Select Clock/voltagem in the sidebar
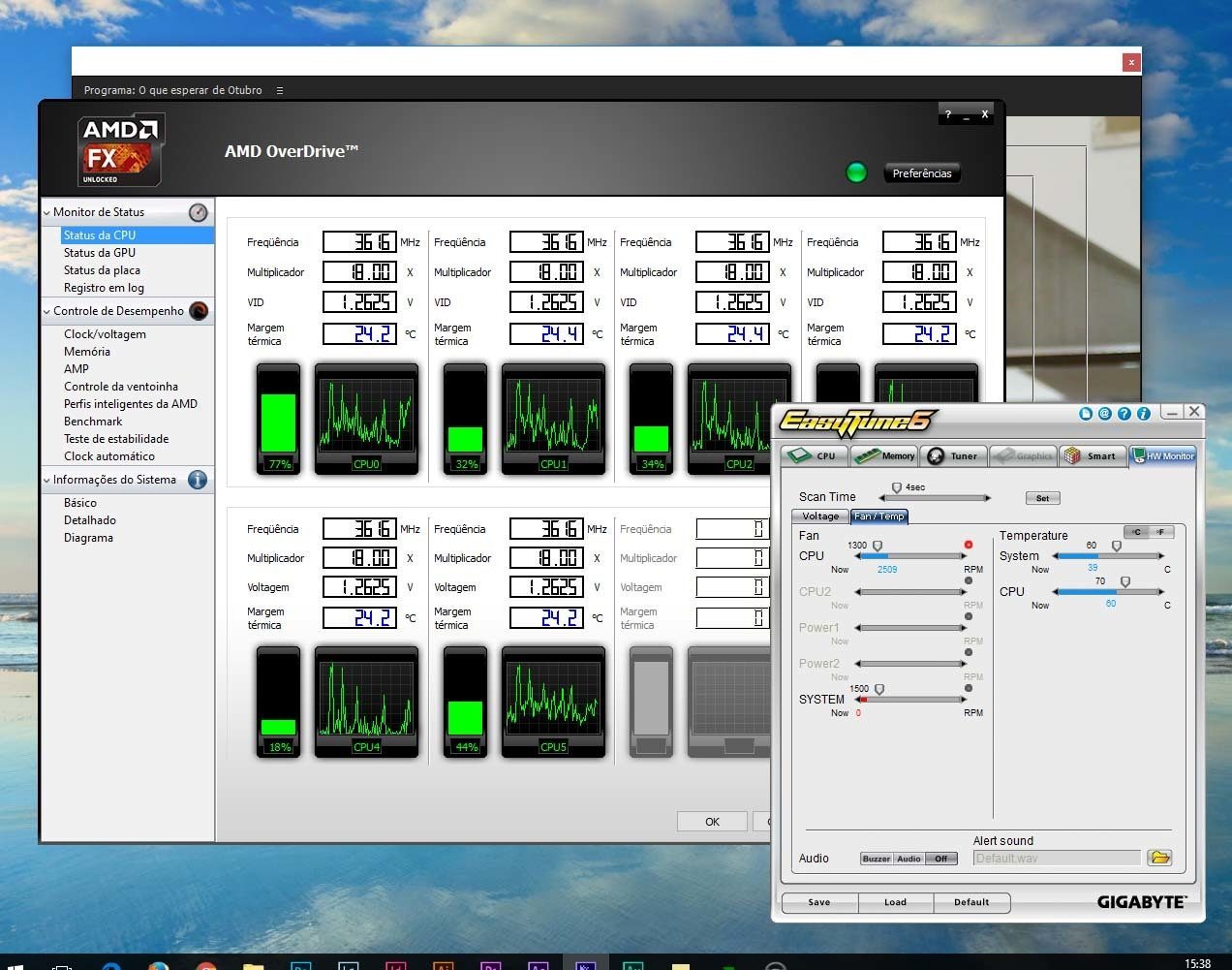The image size is (1232, 970). click(x=105, y=334)
